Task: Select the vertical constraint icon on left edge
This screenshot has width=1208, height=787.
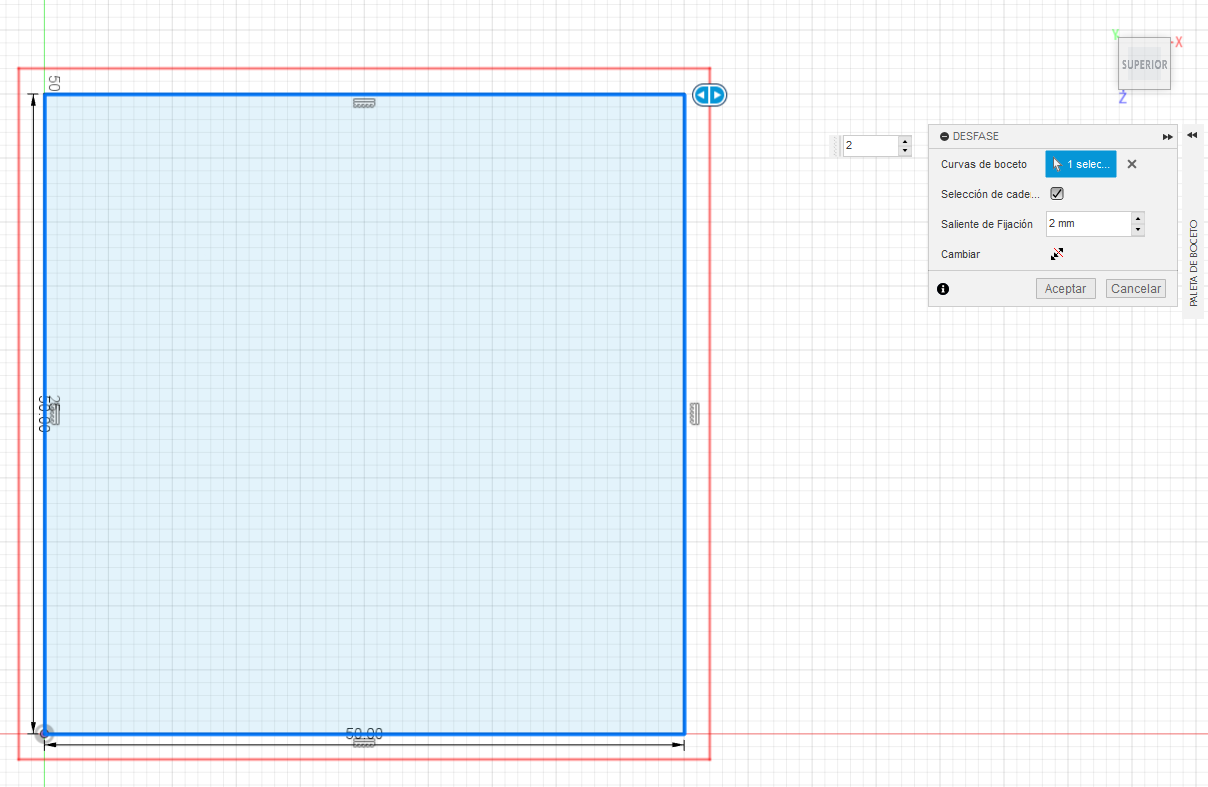Action: click(55, 414)
